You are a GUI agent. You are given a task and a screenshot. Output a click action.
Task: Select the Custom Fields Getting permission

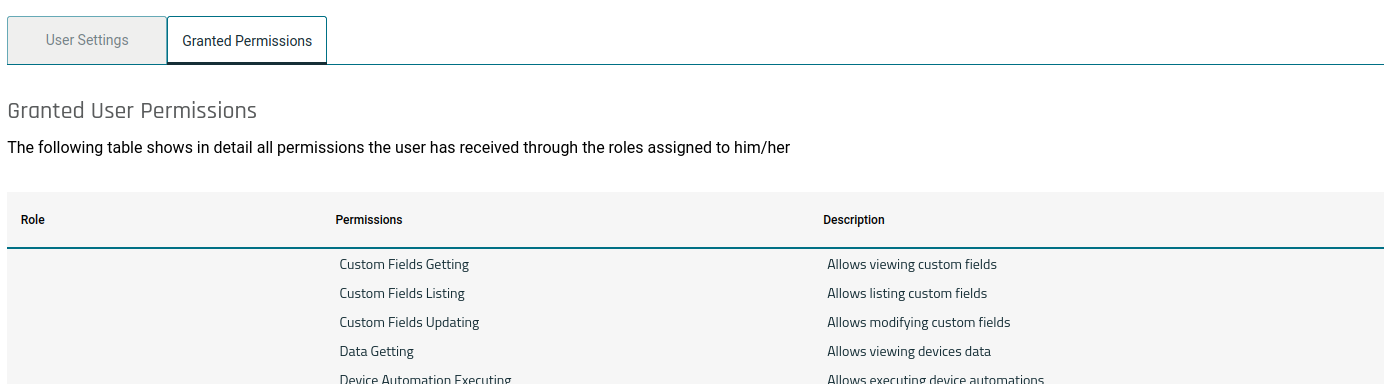coord(404,265)
